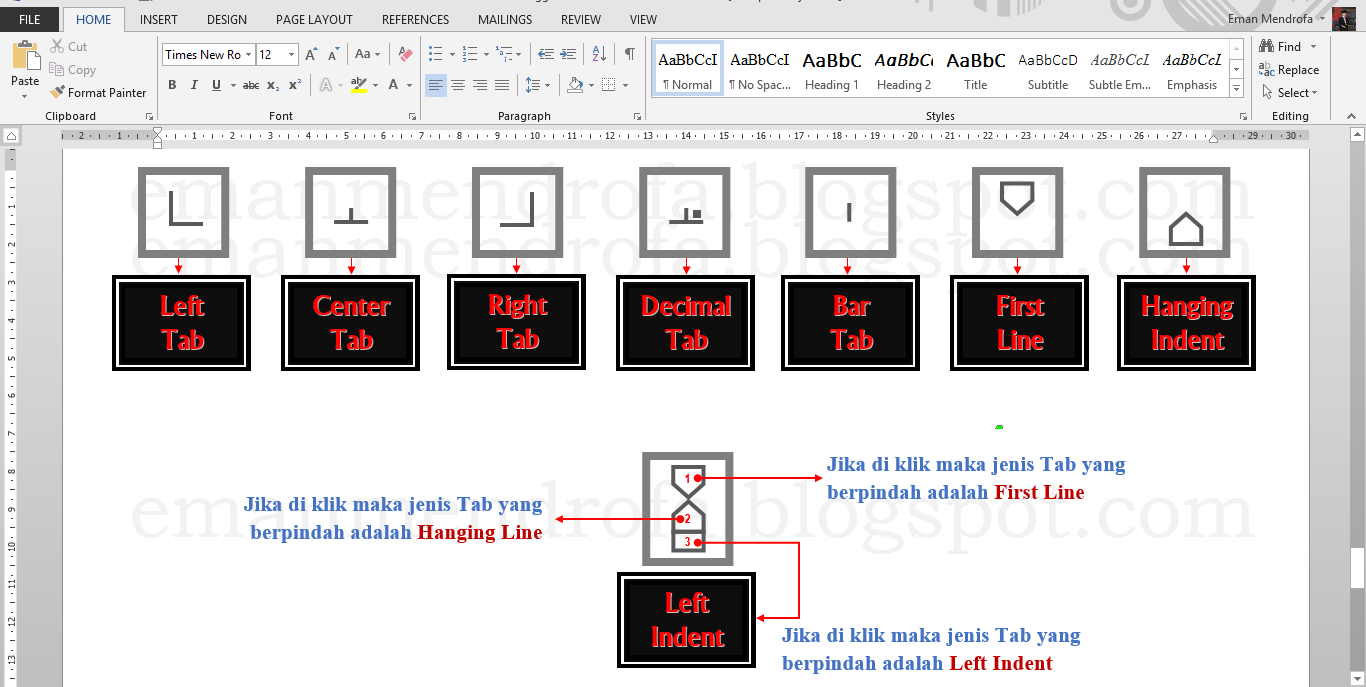Open the font size 12 dropdown
This screenshot has height=687, width=1366.
[292, 55]
